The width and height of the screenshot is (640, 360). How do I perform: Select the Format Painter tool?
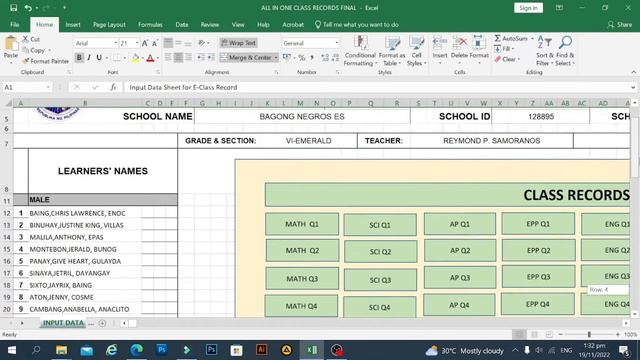click(45, 61)
